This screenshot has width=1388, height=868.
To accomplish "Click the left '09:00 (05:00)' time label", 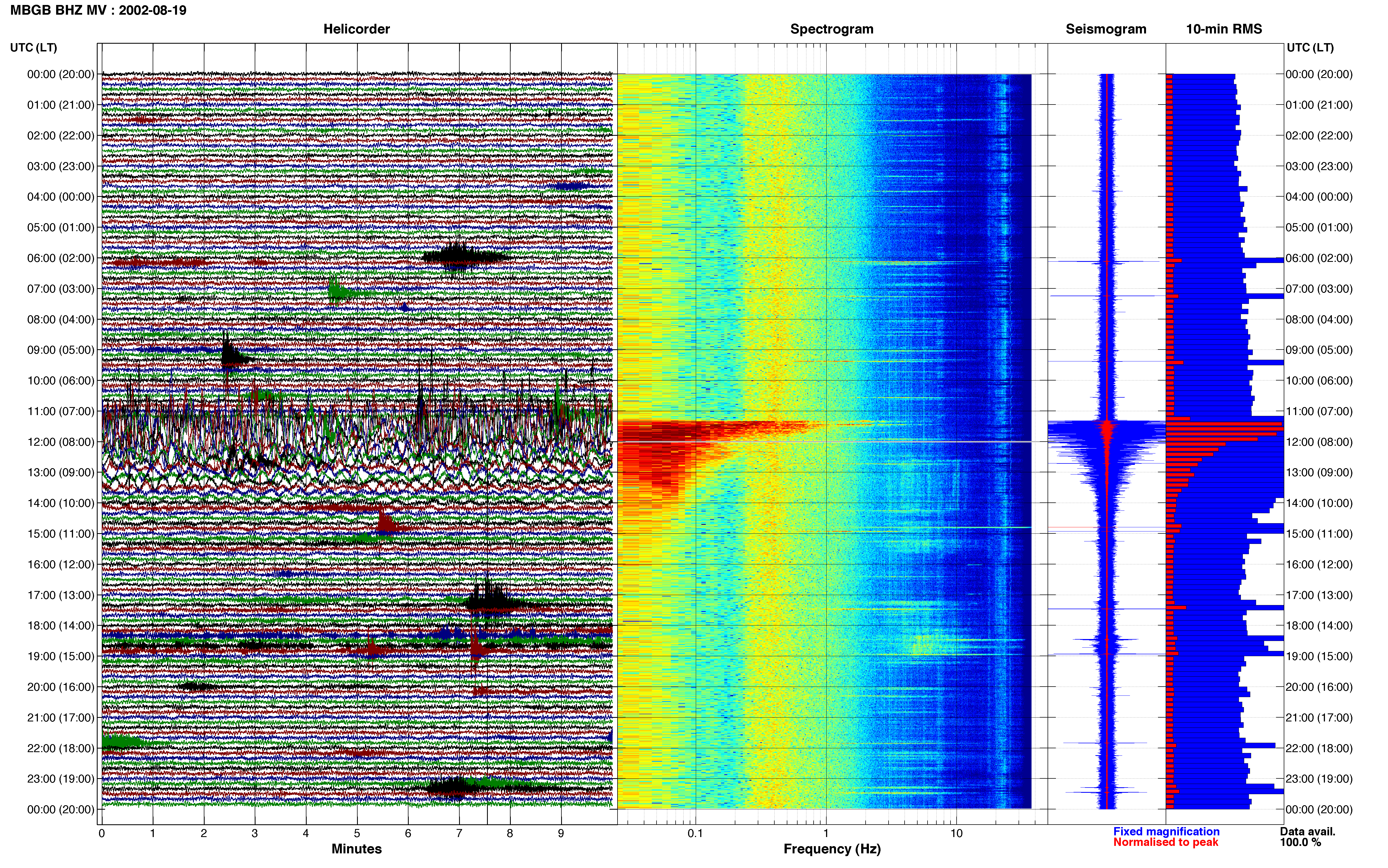I will 61,350.
